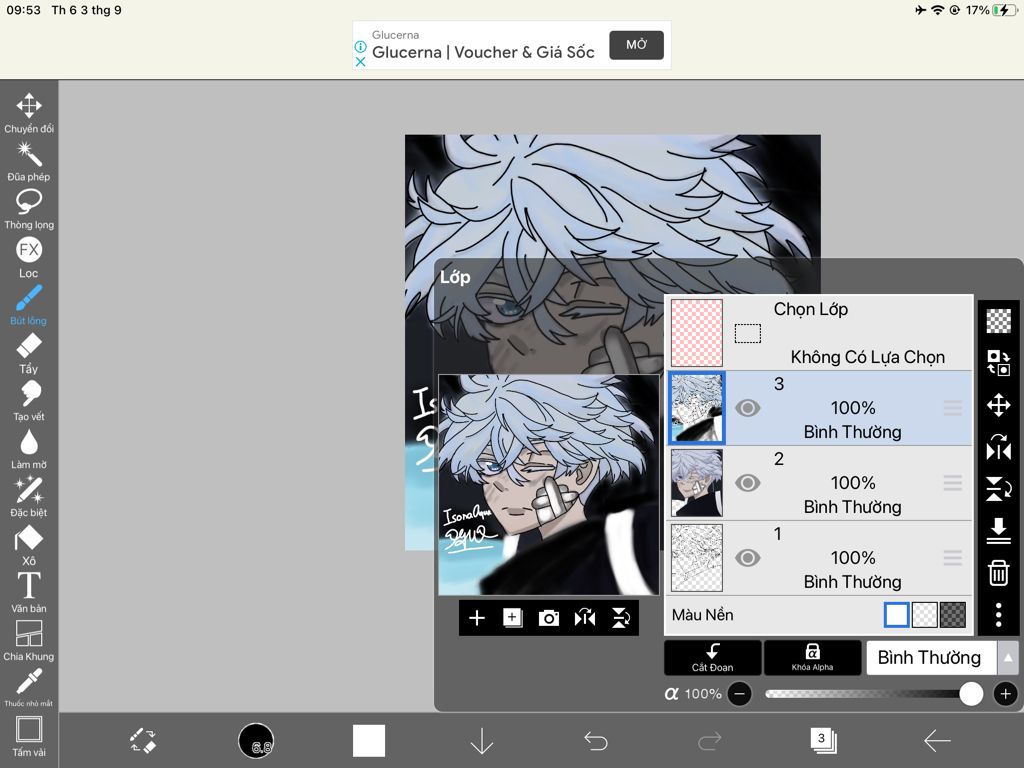Screen dimensions: 1024x768
Task: Select the Đũa phép magic wand tool
Action: click(x=29, y=161)
